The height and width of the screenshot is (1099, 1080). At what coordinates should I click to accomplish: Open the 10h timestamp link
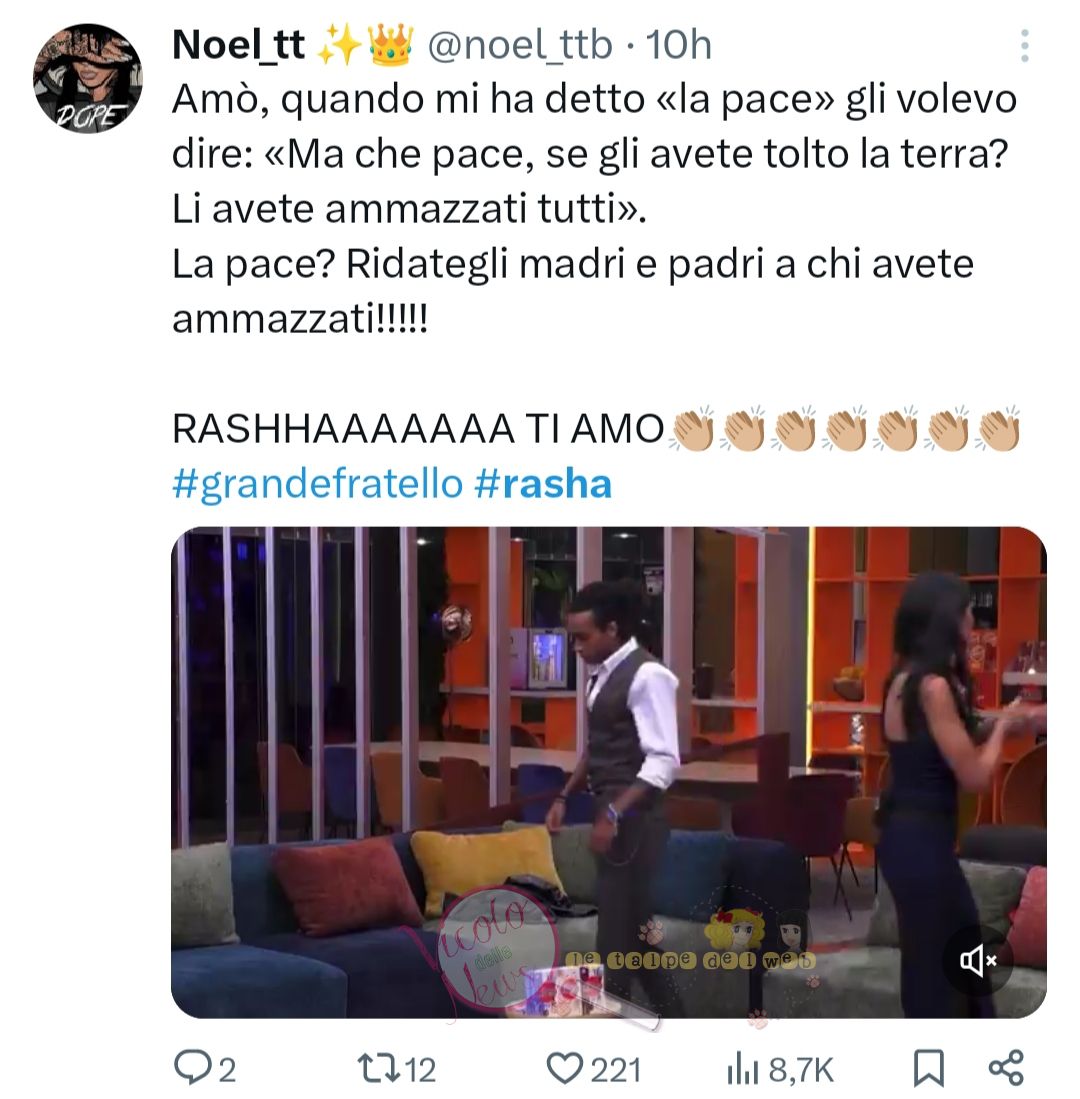tap(678, 46)
